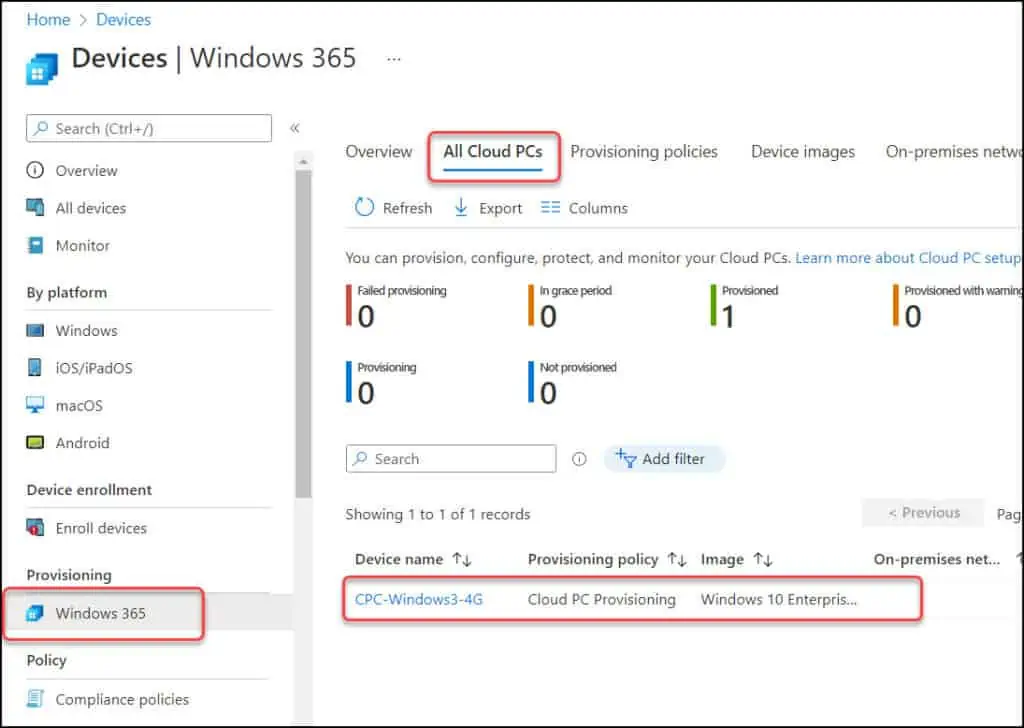The image size is (1024, 728).
Task: Open the Overview tab
Action: 379,151
